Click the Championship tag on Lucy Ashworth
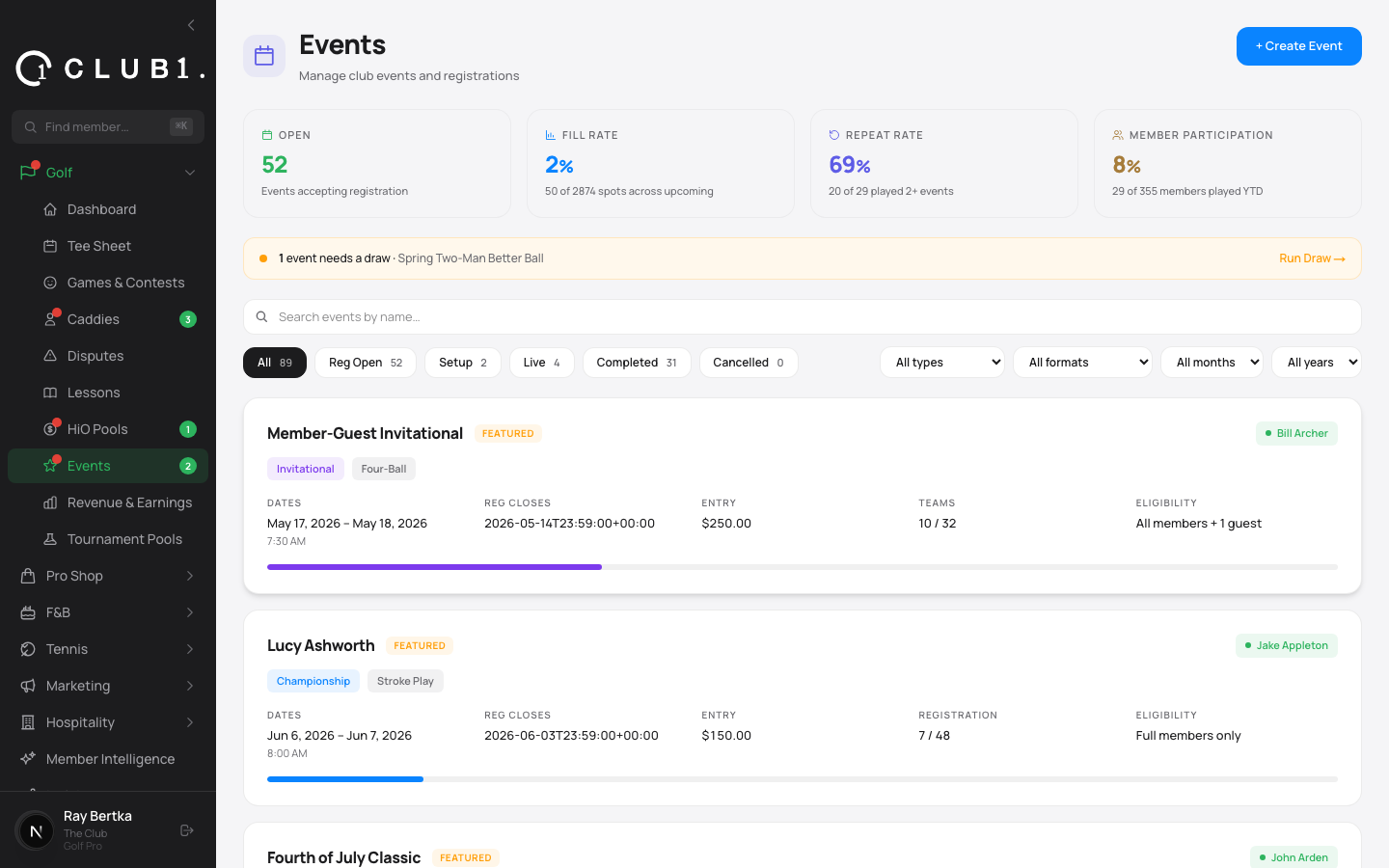1389x868 pixels. coord(313,681)
